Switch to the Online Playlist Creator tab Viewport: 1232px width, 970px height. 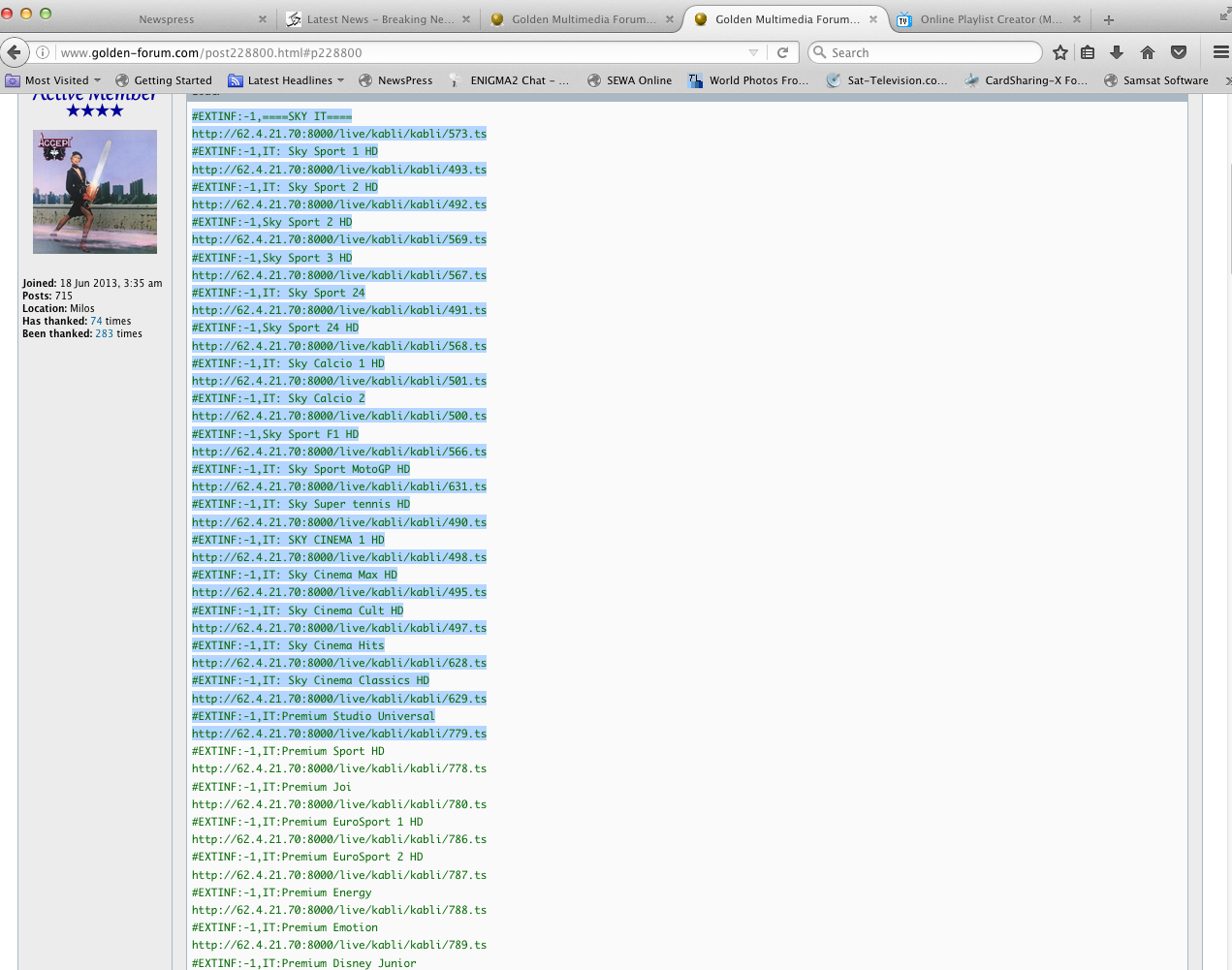click(991, 19)
